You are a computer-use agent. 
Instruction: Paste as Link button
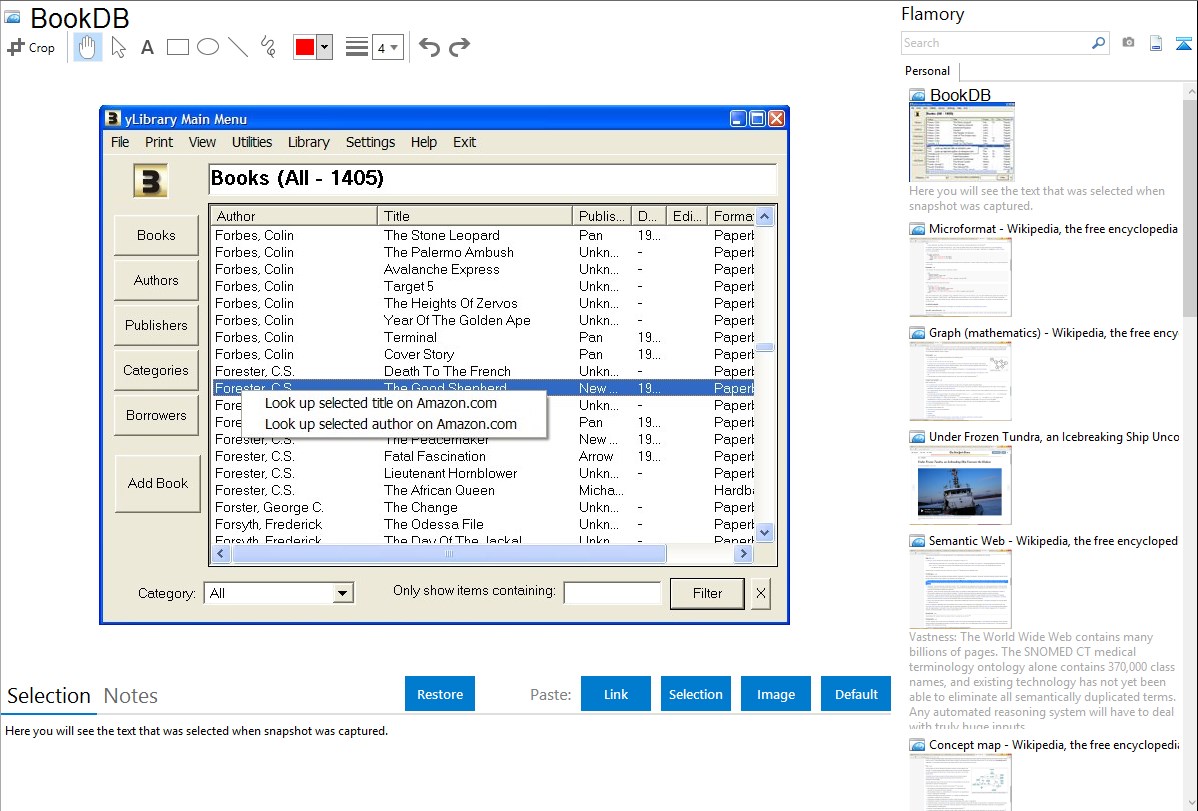[x=616, y=694]
